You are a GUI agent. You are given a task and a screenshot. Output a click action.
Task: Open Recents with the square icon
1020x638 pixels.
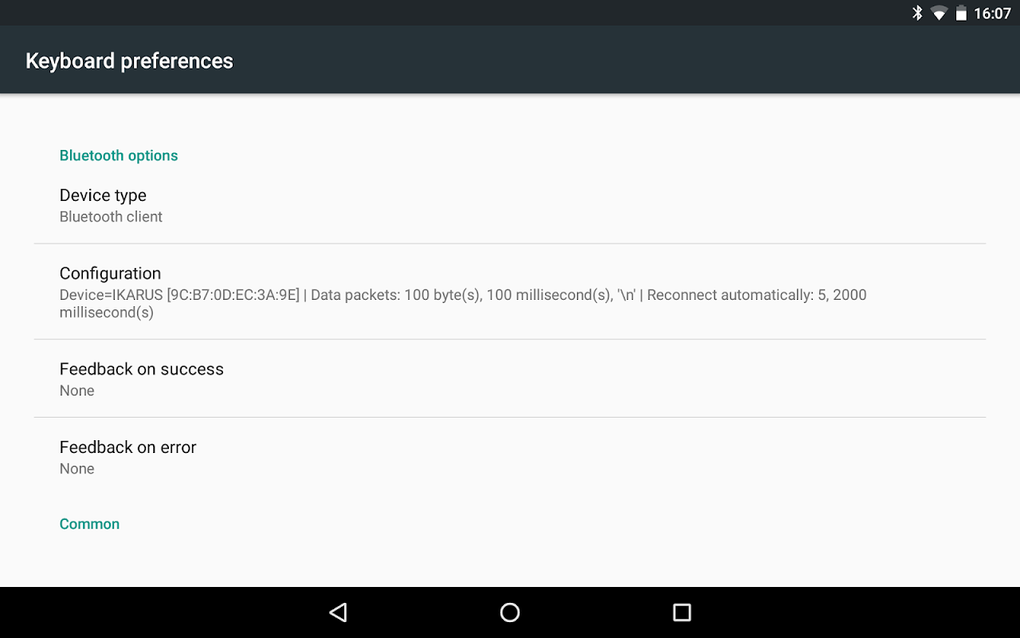click(x=682, y=612)
